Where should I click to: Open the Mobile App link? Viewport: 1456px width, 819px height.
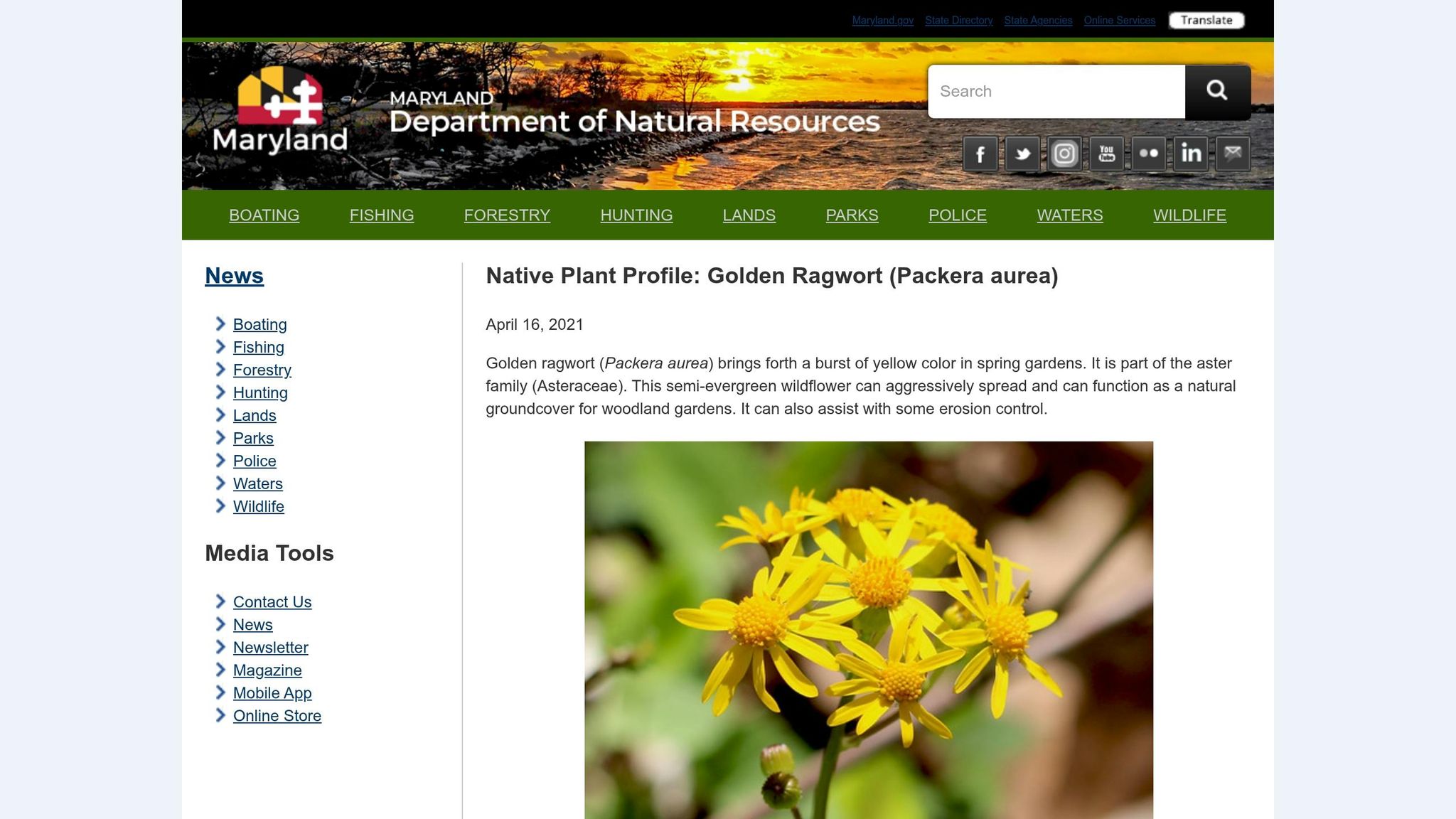pyautogui.click(x=272, y=693)
